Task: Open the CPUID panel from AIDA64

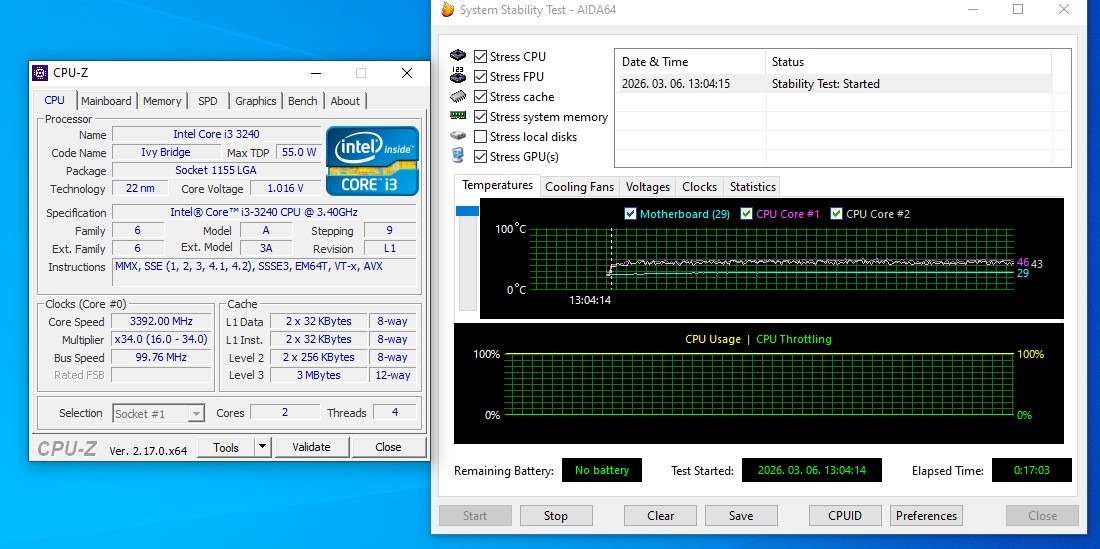Action: click(x=845, y=515)
